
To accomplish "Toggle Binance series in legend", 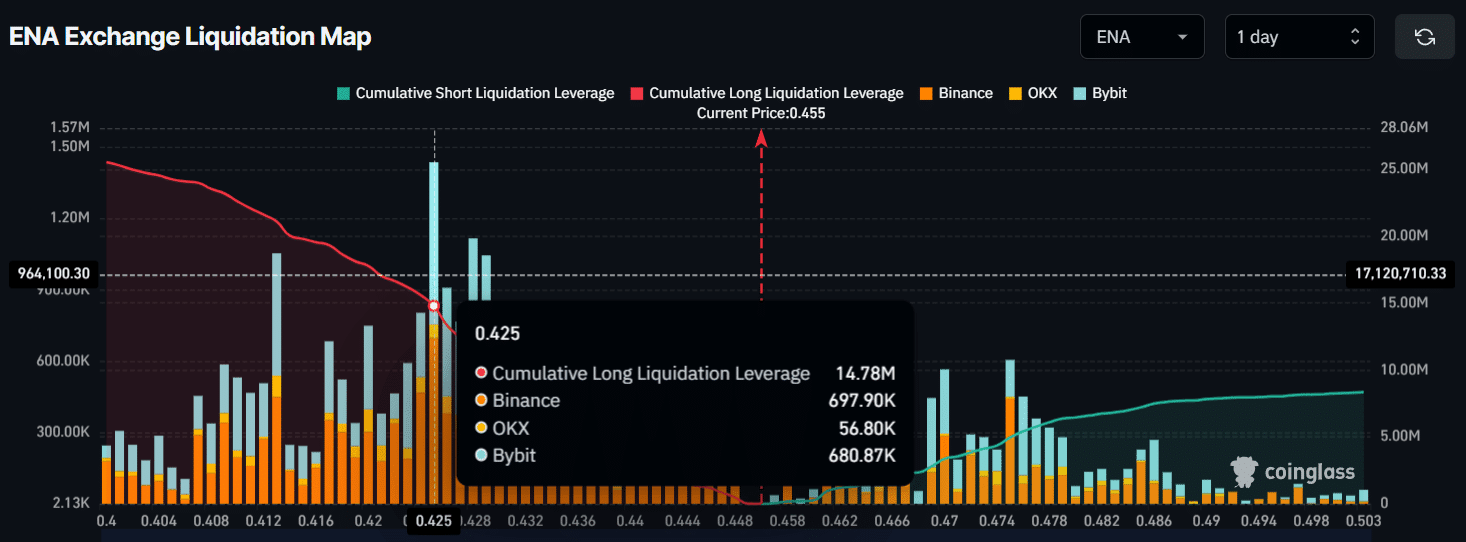I will [956, 93].
